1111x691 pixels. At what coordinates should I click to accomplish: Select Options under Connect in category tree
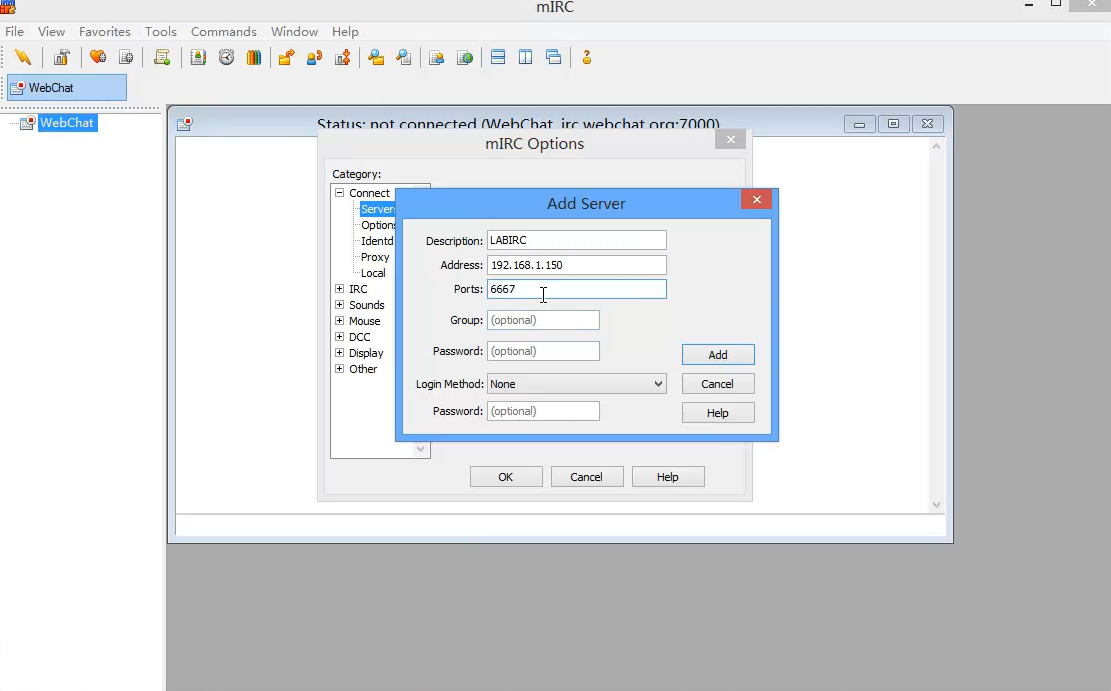click(378, 225)
